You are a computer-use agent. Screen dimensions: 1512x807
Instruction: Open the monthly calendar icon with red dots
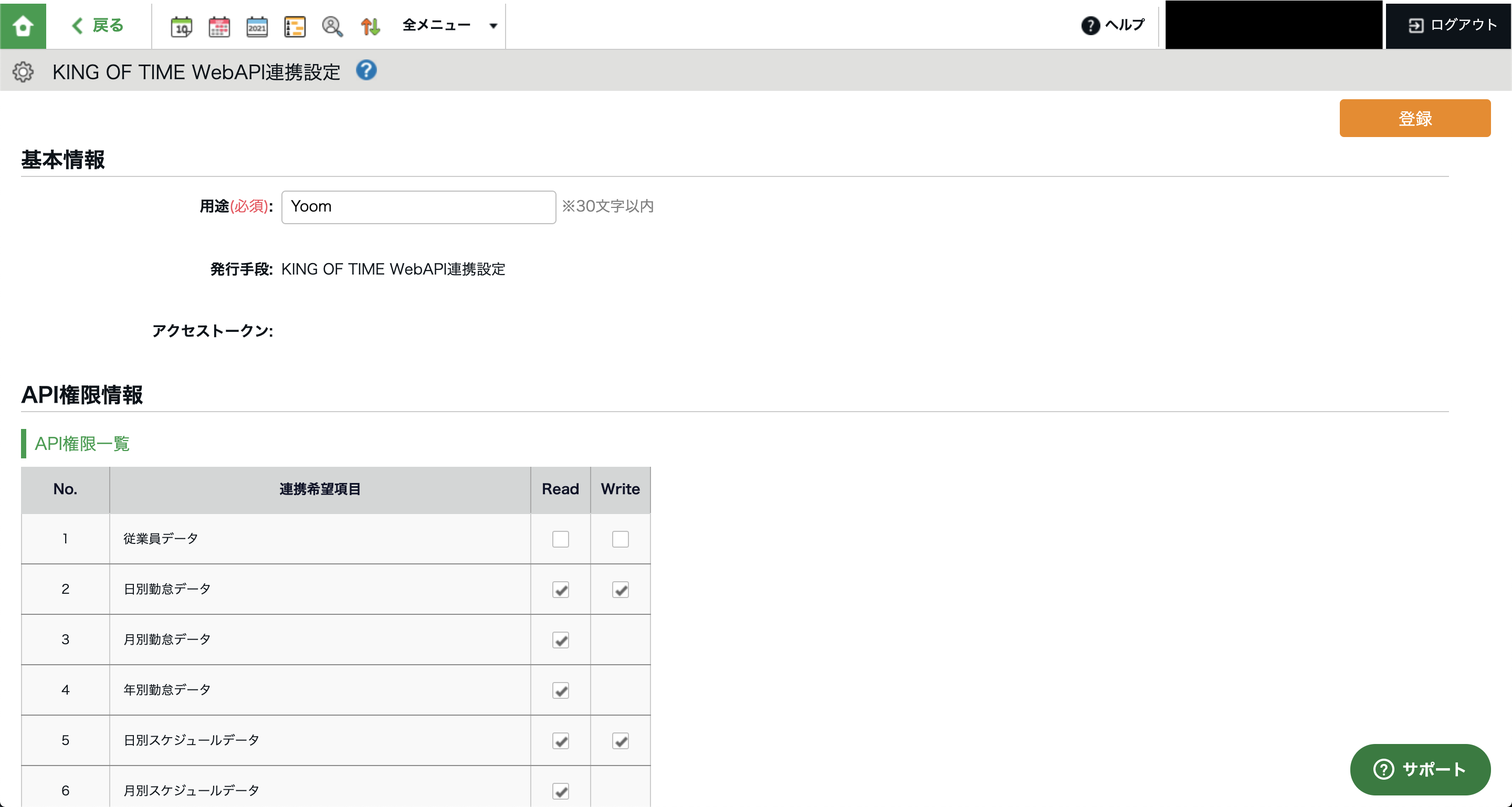coord(219,26)
